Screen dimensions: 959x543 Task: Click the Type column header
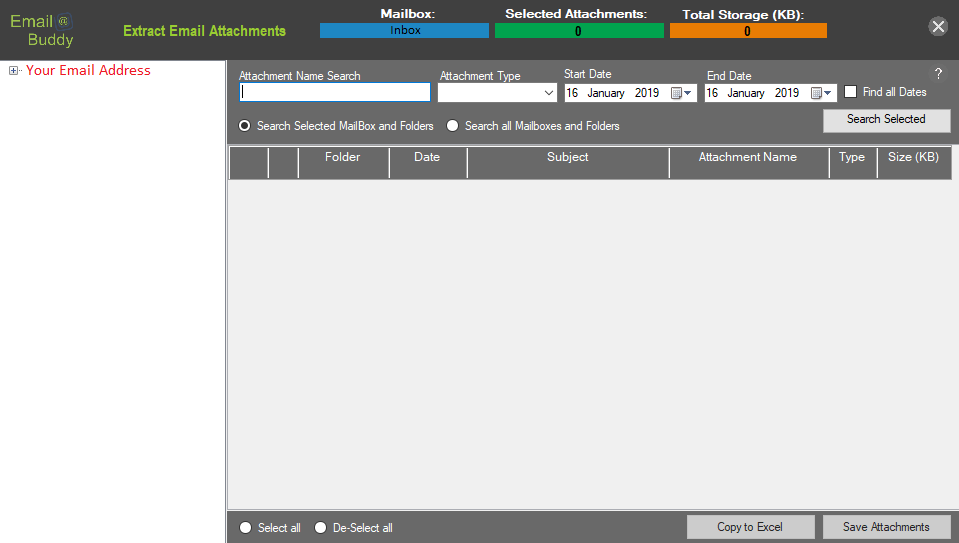853,162
